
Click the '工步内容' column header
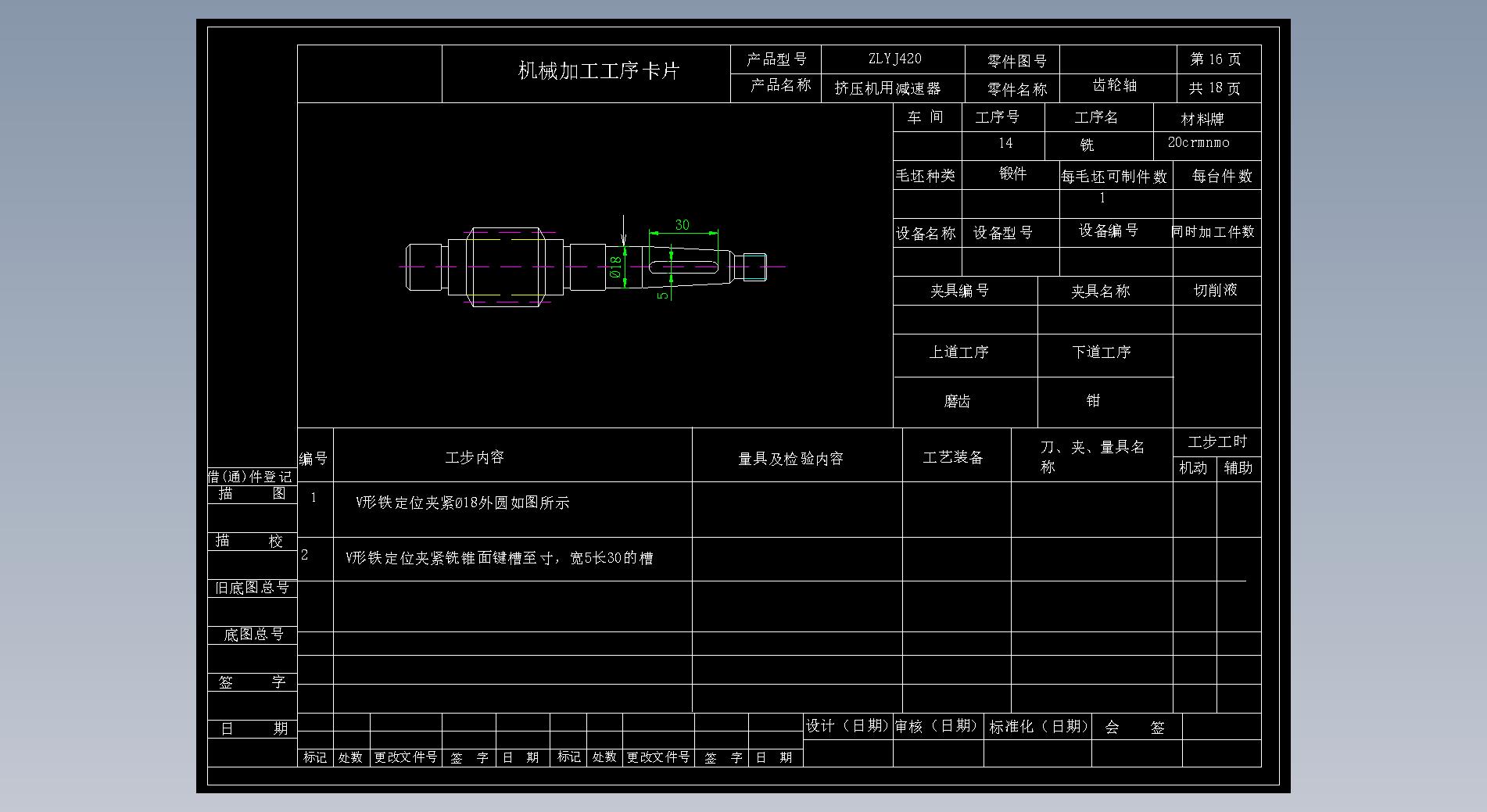coord(475,457)
